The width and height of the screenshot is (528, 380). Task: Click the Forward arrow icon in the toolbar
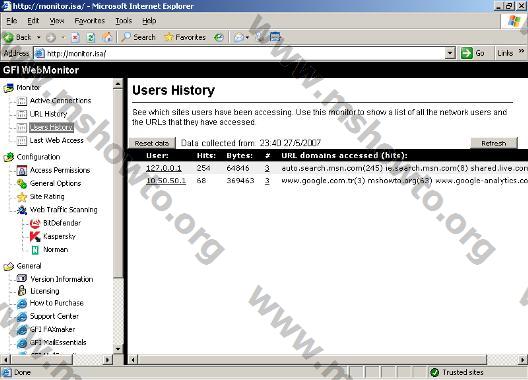(x=51, y=37)
